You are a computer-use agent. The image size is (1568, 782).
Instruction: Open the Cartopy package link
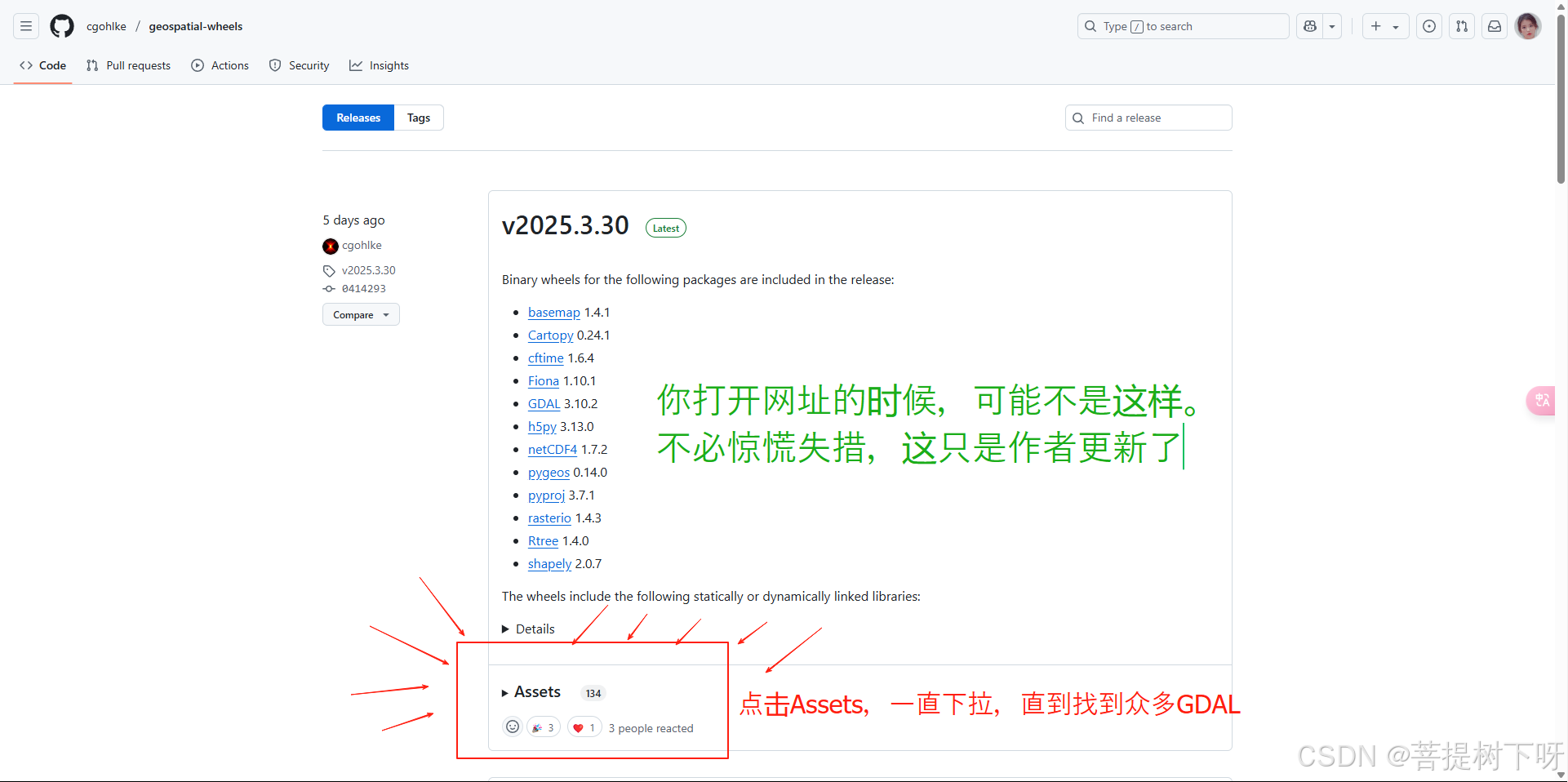(x=550, y=335)
